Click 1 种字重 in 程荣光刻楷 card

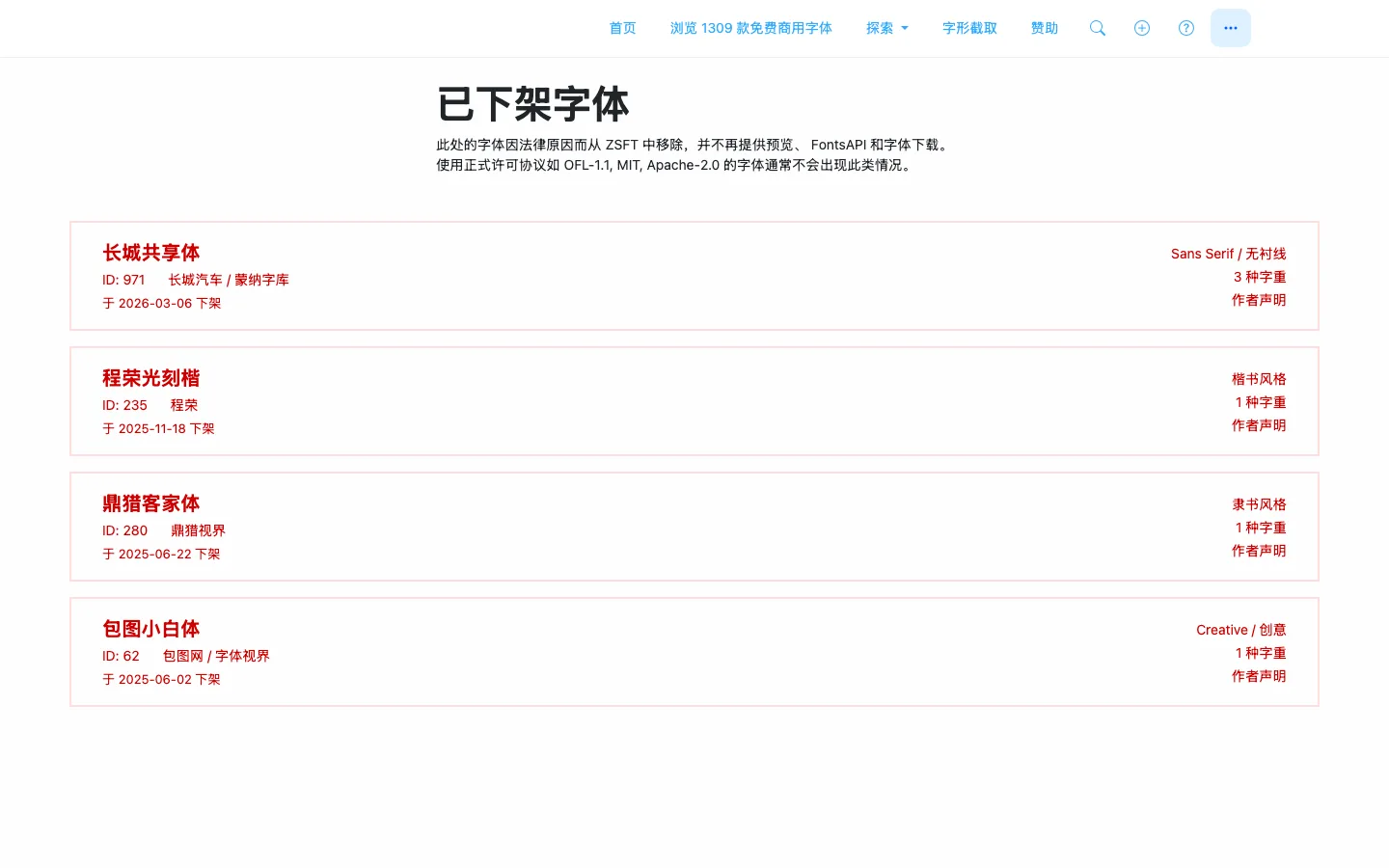tap(1261, 402)
